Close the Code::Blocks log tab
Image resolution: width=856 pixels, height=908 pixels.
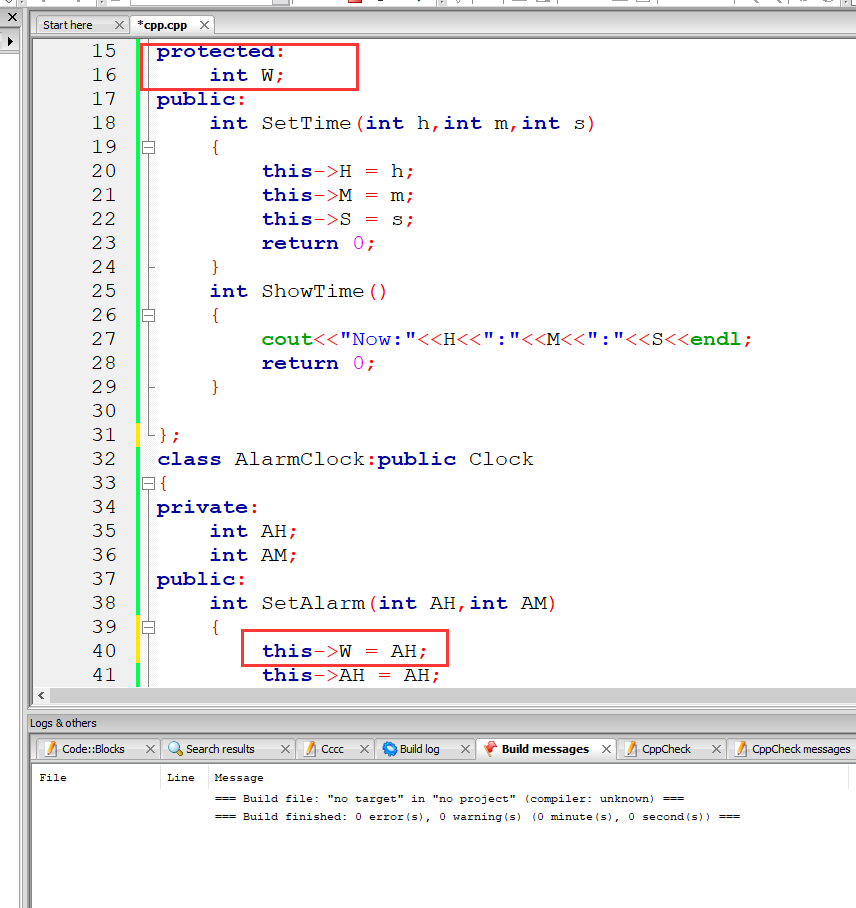[x=150, y=749]
